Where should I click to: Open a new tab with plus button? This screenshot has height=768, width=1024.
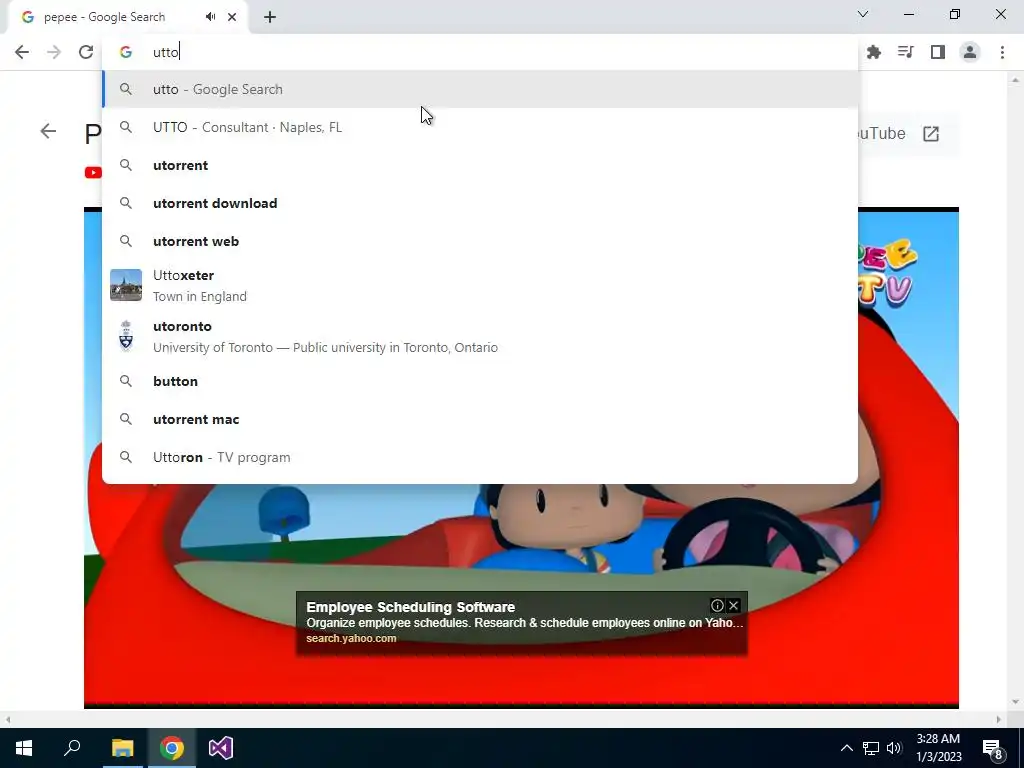270,17
